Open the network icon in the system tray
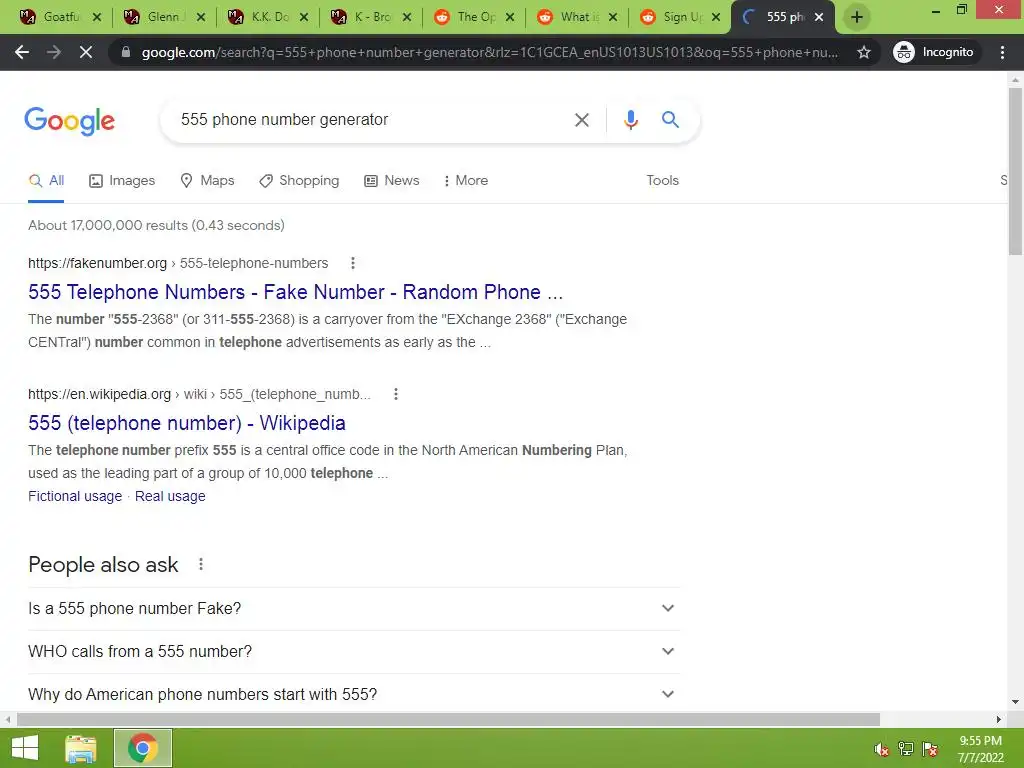This screenshot has width=1024, height=768. click(x=906, y=749)
